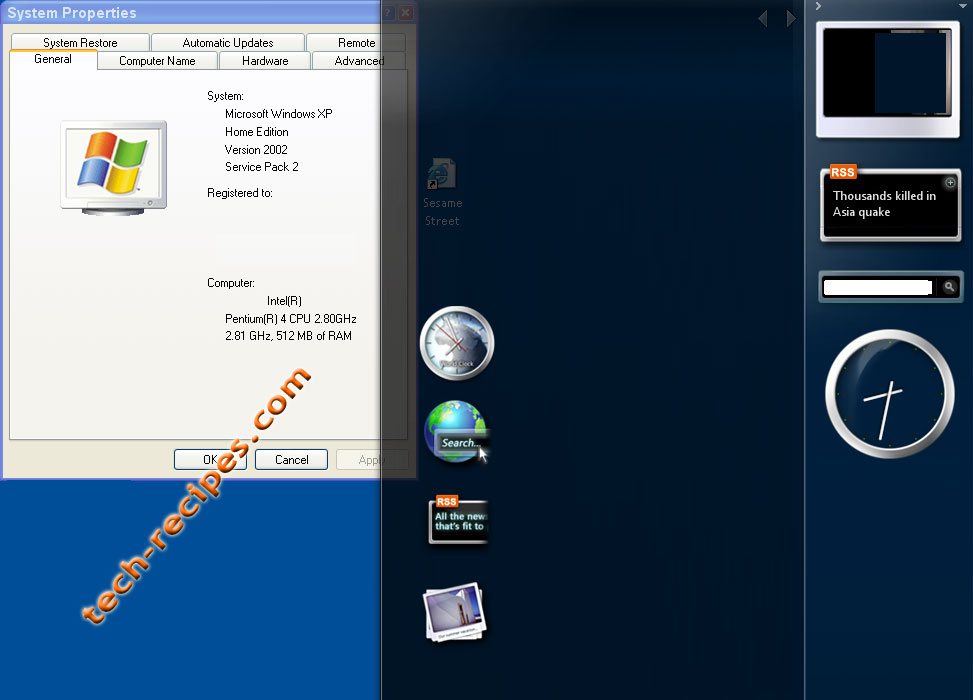This screenshot has width=973, height=700.
Task: Switch to the Computer Name tab
Action: pyautogui.click(x=157, y=61)
